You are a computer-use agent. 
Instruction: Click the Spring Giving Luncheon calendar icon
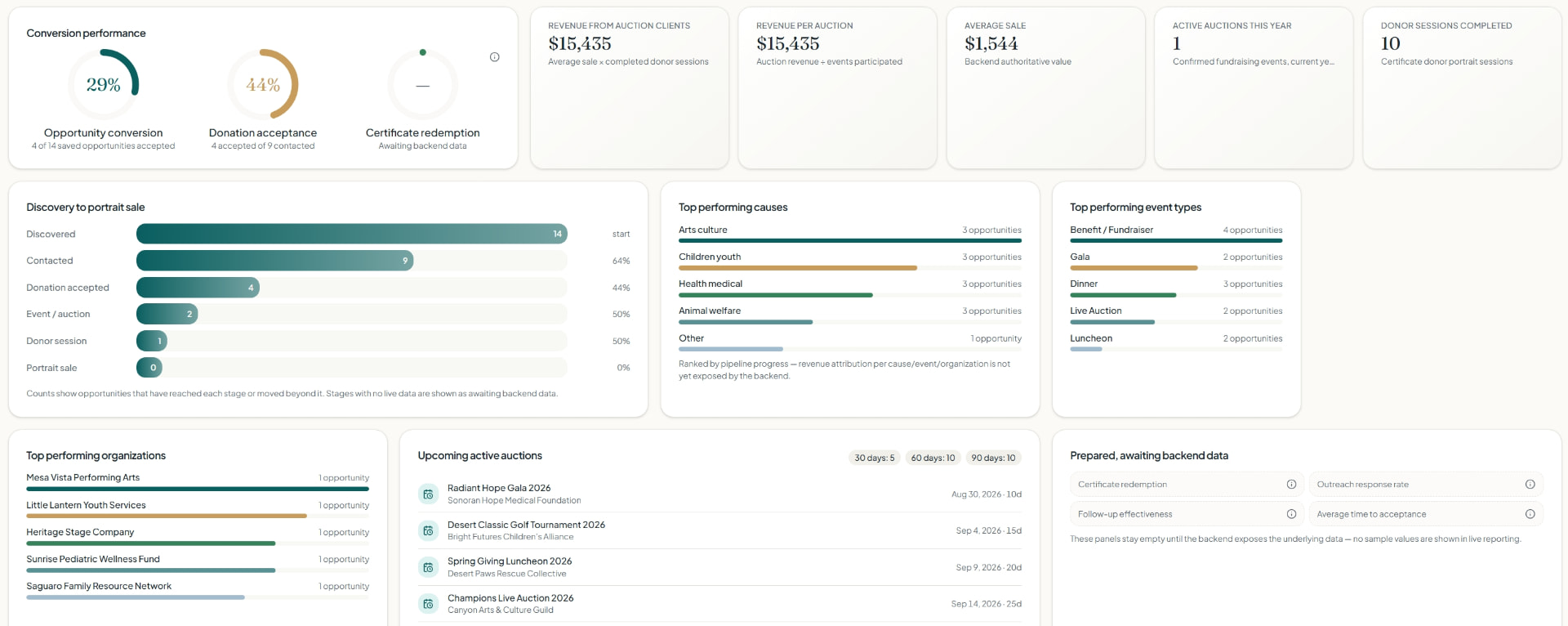(x=428, y=567)
